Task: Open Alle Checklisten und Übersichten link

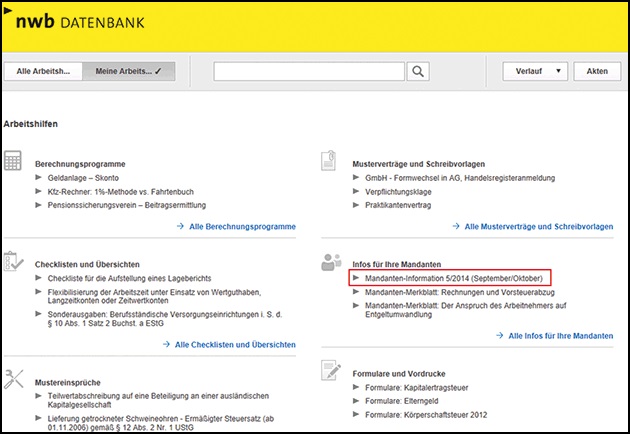Action: [235, 344]
